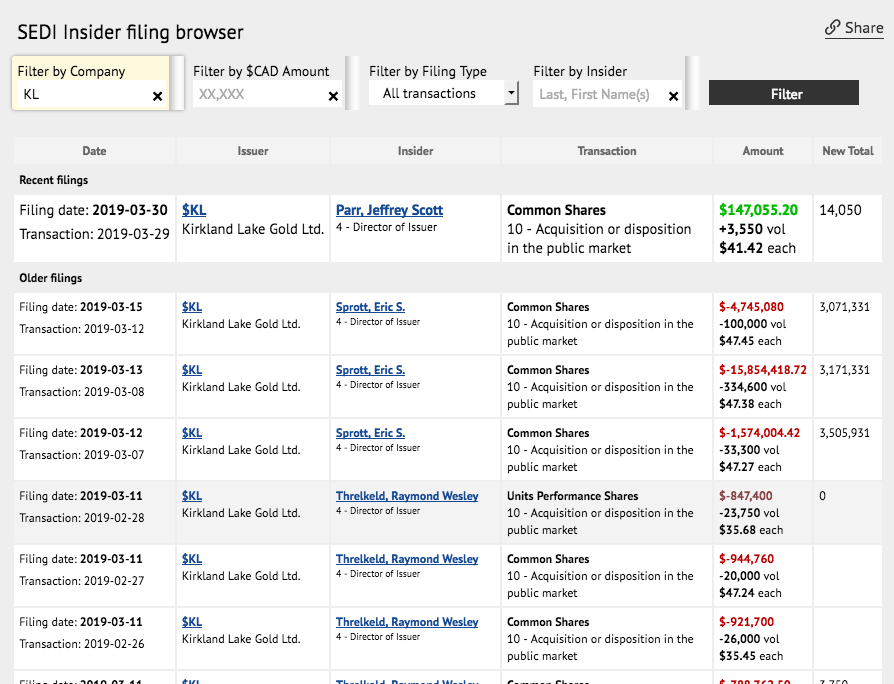Click the New Total column header

click(847, 151)
